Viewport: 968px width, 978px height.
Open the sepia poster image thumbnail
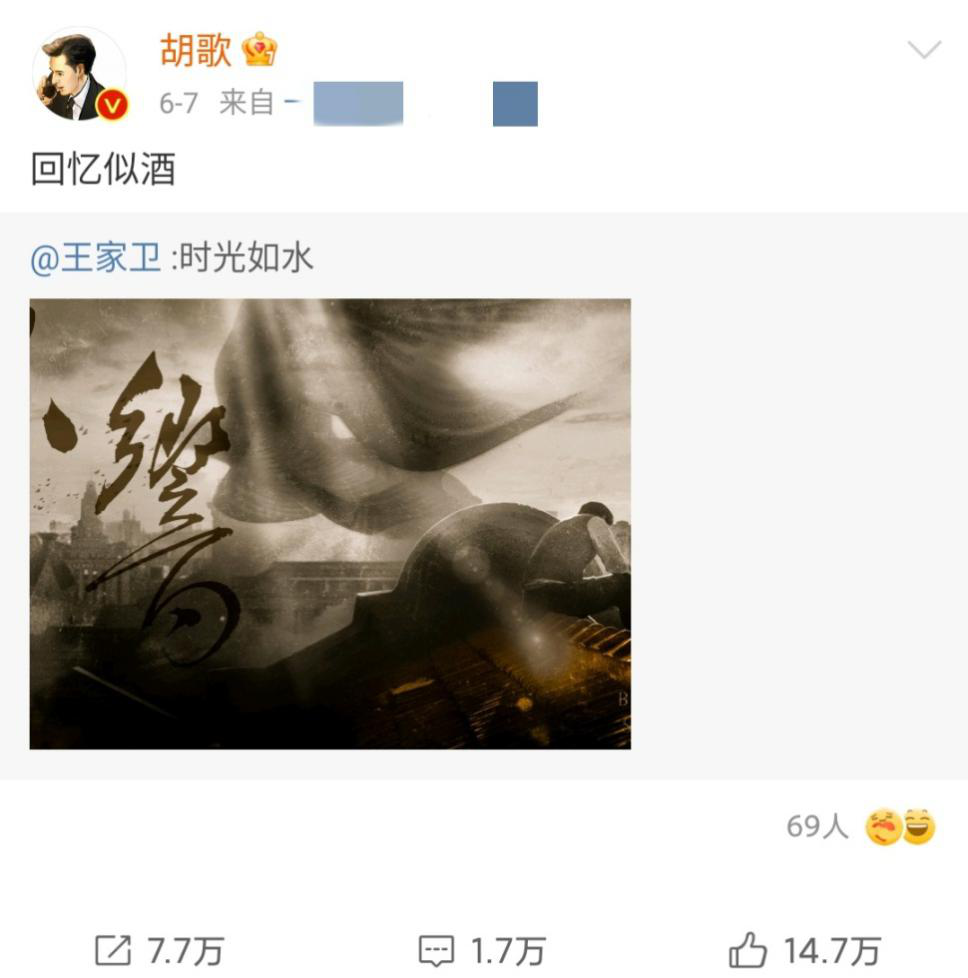[330, 524]
